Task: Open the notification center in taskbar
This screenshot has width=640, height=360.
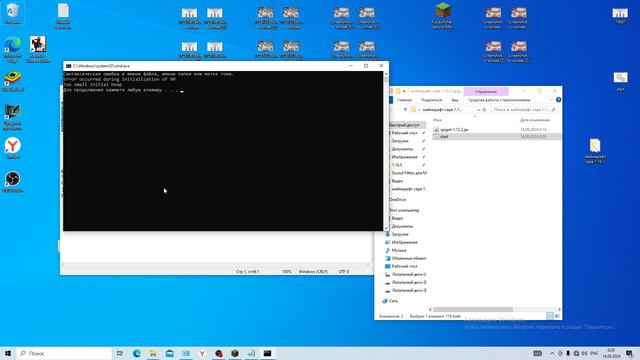Action: (629, 353)
